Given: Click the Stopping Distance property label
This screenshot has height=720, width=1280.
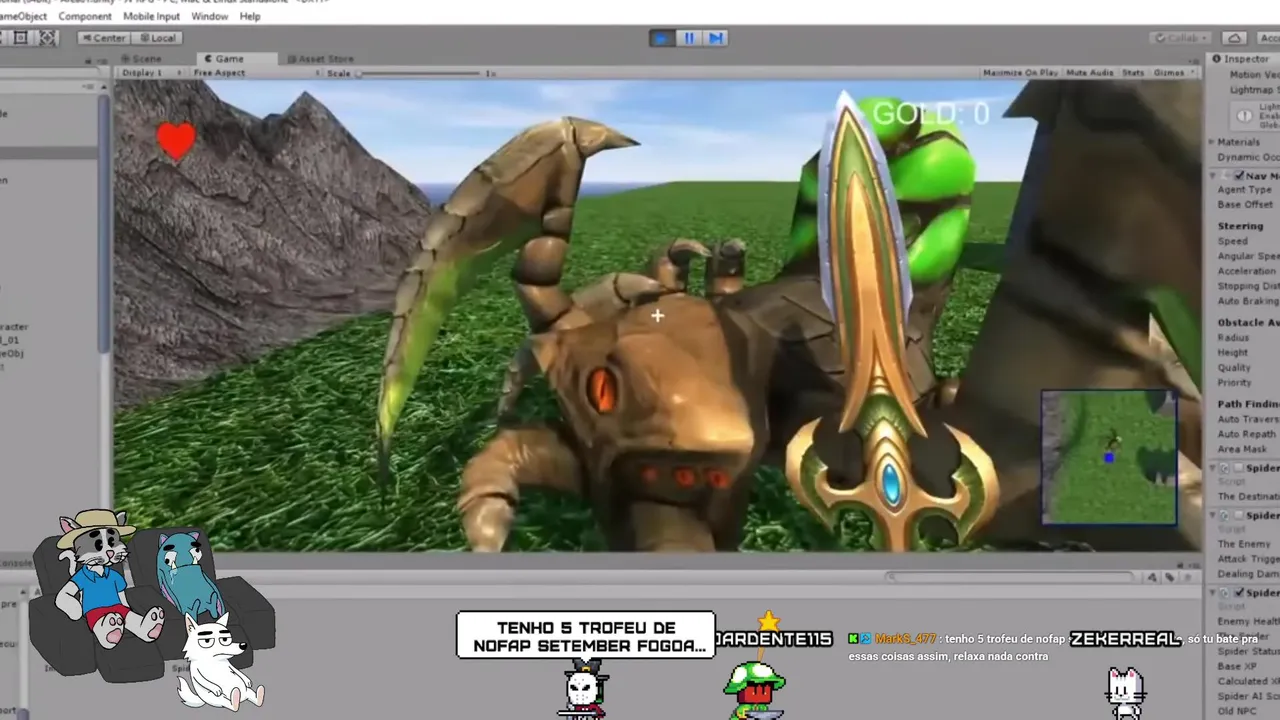Looking at the screenshot, I should pyautogui.click(x=1248, y=286).
